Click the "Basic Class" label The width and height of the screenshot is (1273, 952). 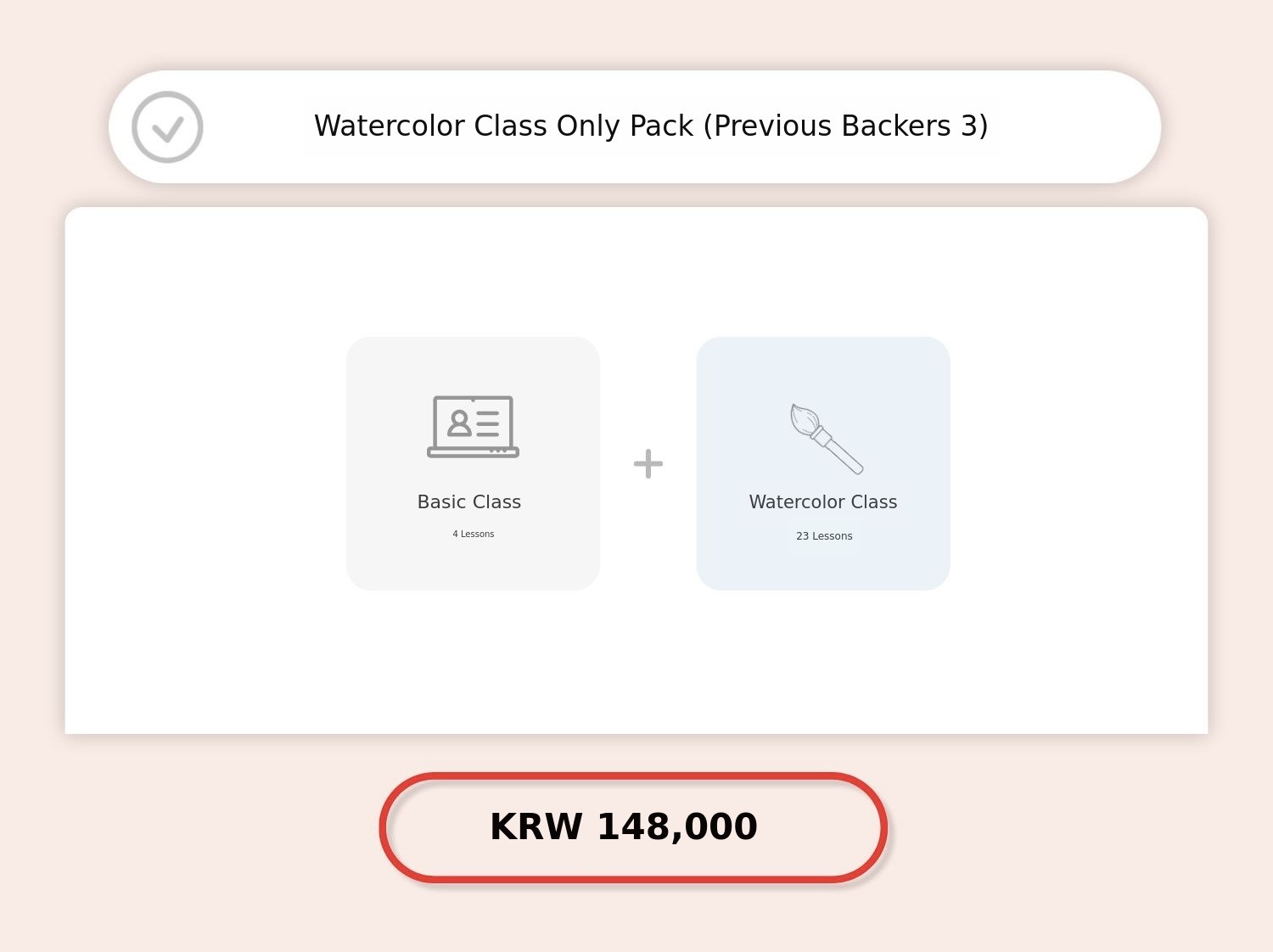[468, 501]
